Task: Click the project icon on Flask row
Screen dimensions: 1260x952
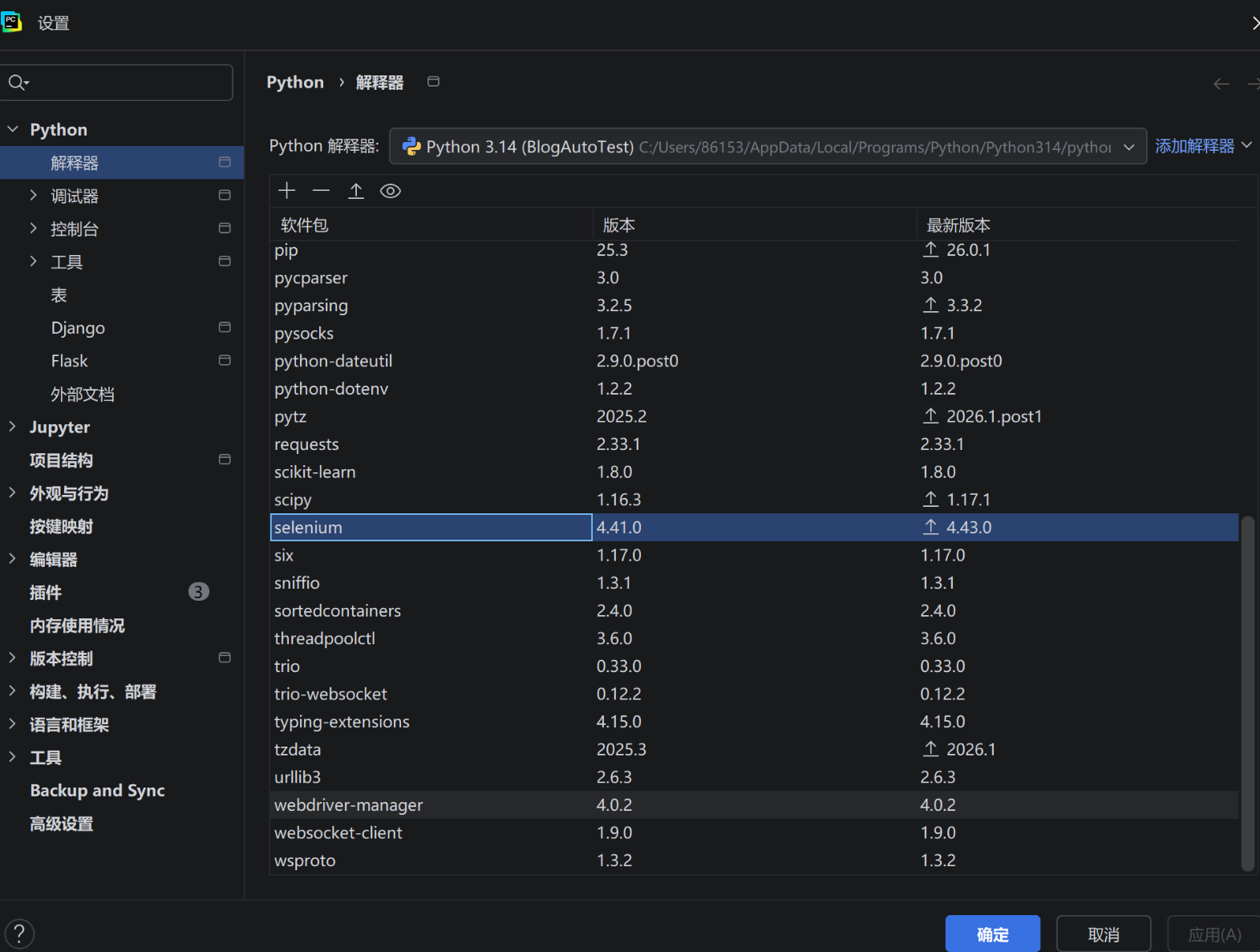Action: pos(225,360)
